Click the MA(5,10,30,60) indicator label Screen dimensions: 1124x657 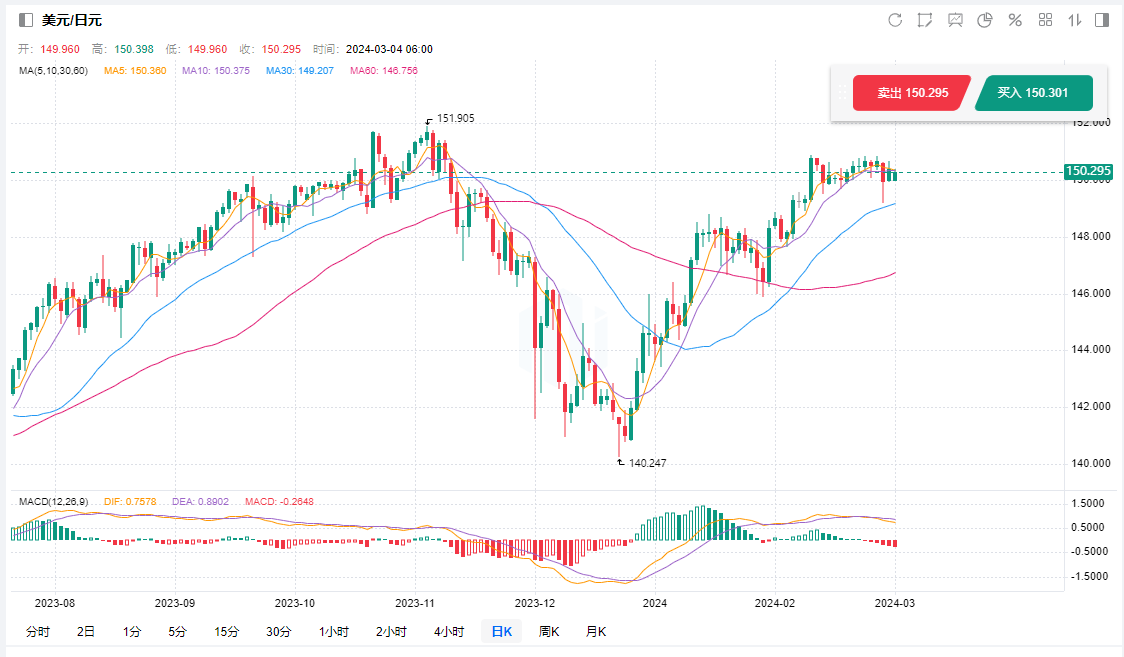[54, 71]
